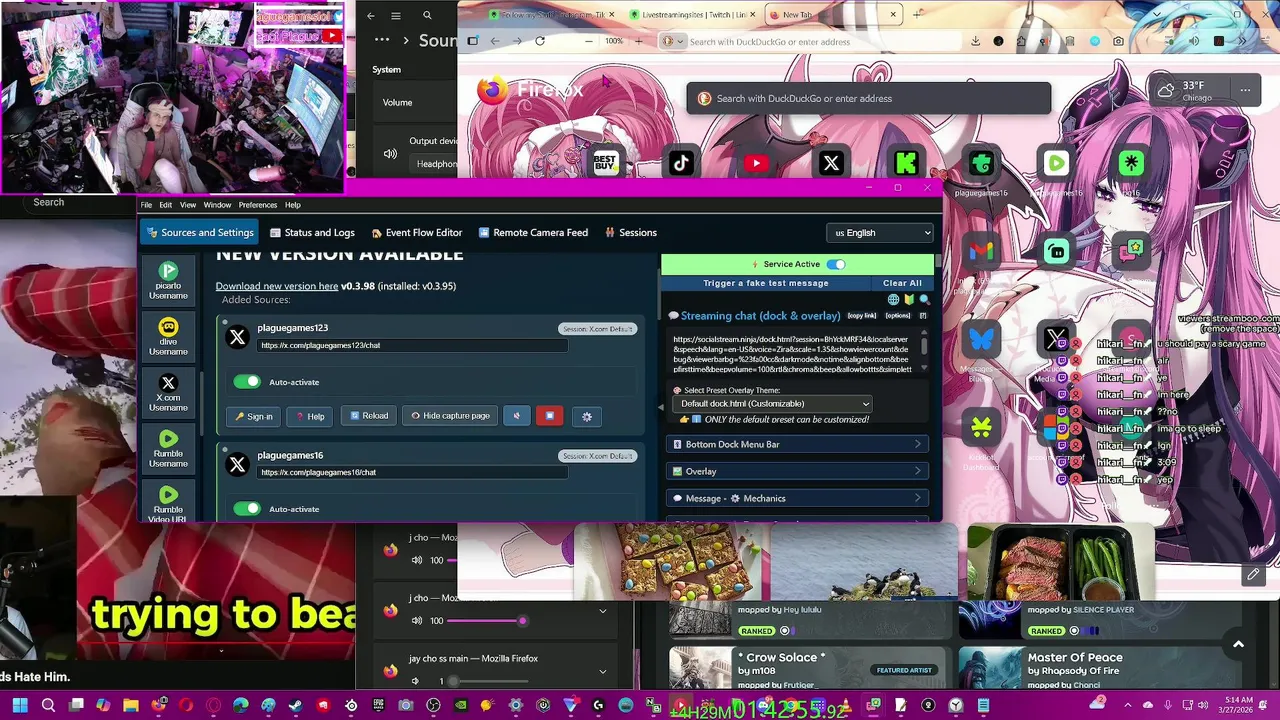The width and height of the screenshot is (1280, 720).
Task: Open the language dropdown showing English
Action: (881, 233)
